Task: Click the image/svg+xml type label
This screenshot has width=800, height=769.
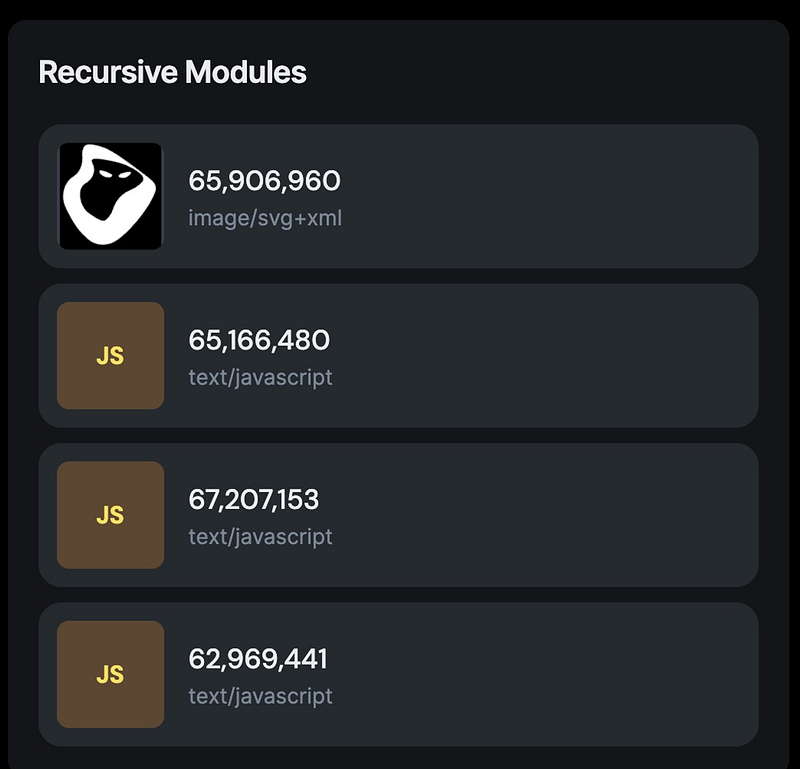Action: (265, 218)
